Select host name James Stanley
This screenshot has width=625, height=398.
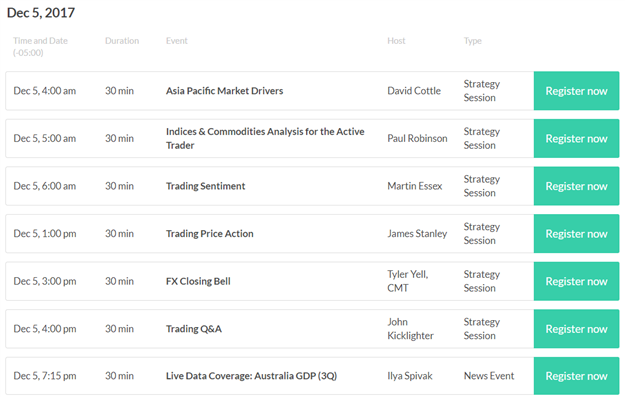(417, 233)
